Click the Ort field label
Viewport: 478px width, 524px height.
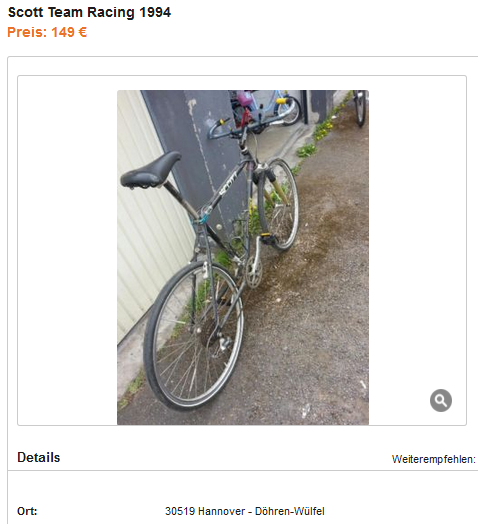27,511
